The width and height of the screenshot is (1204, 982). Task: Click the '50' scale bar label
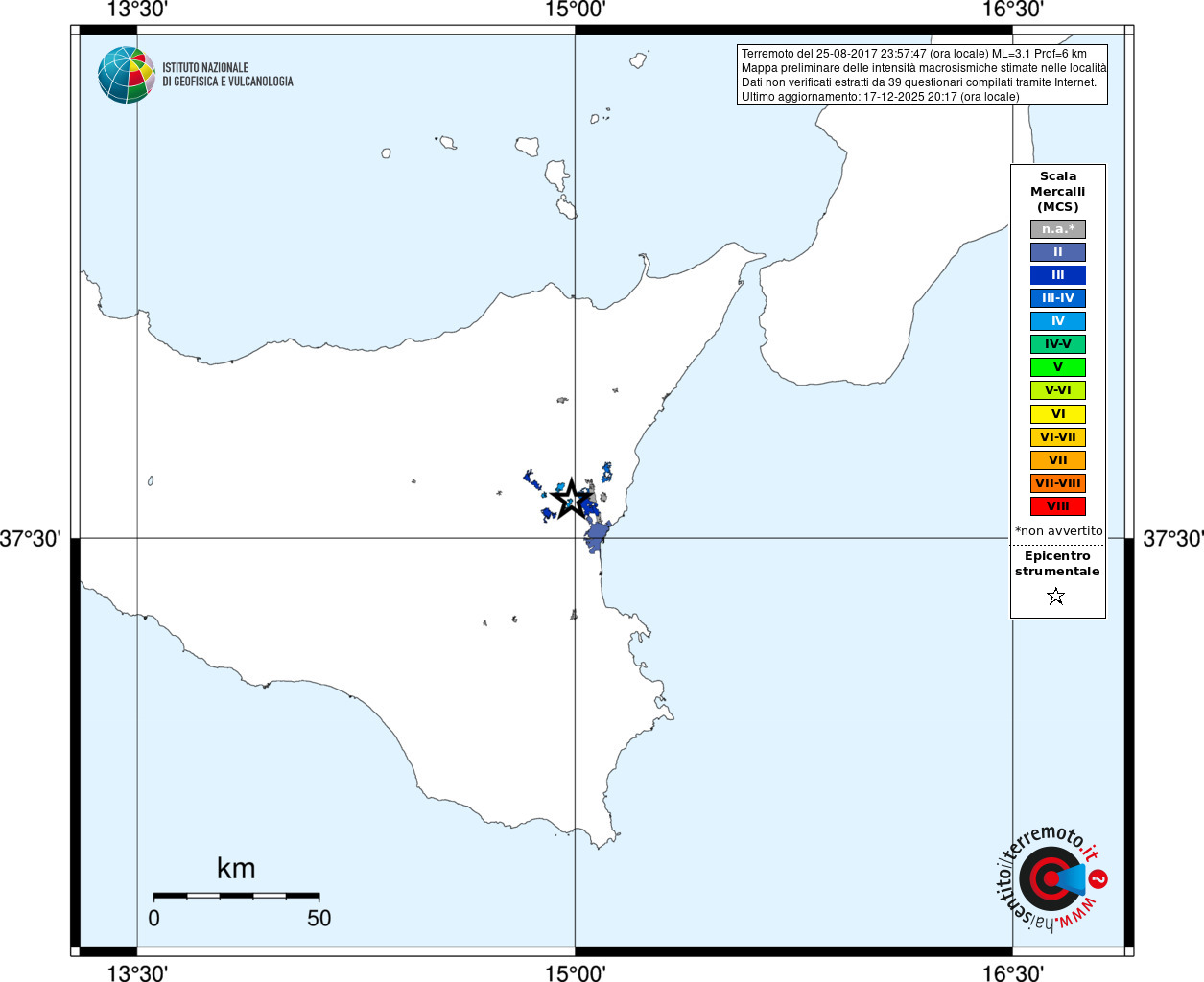click(319, 918)
